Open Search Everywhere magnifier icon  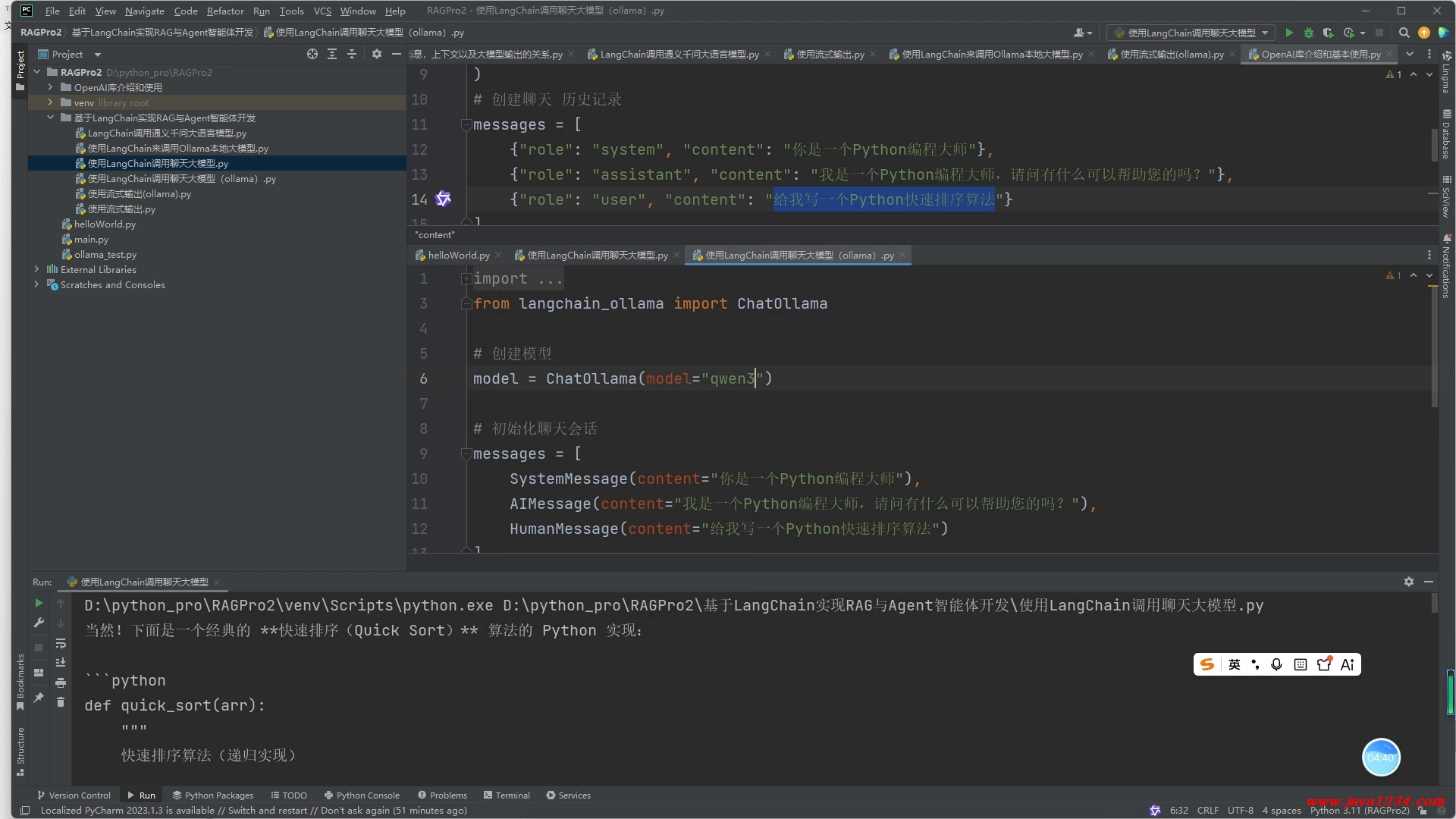[1404, 33]
